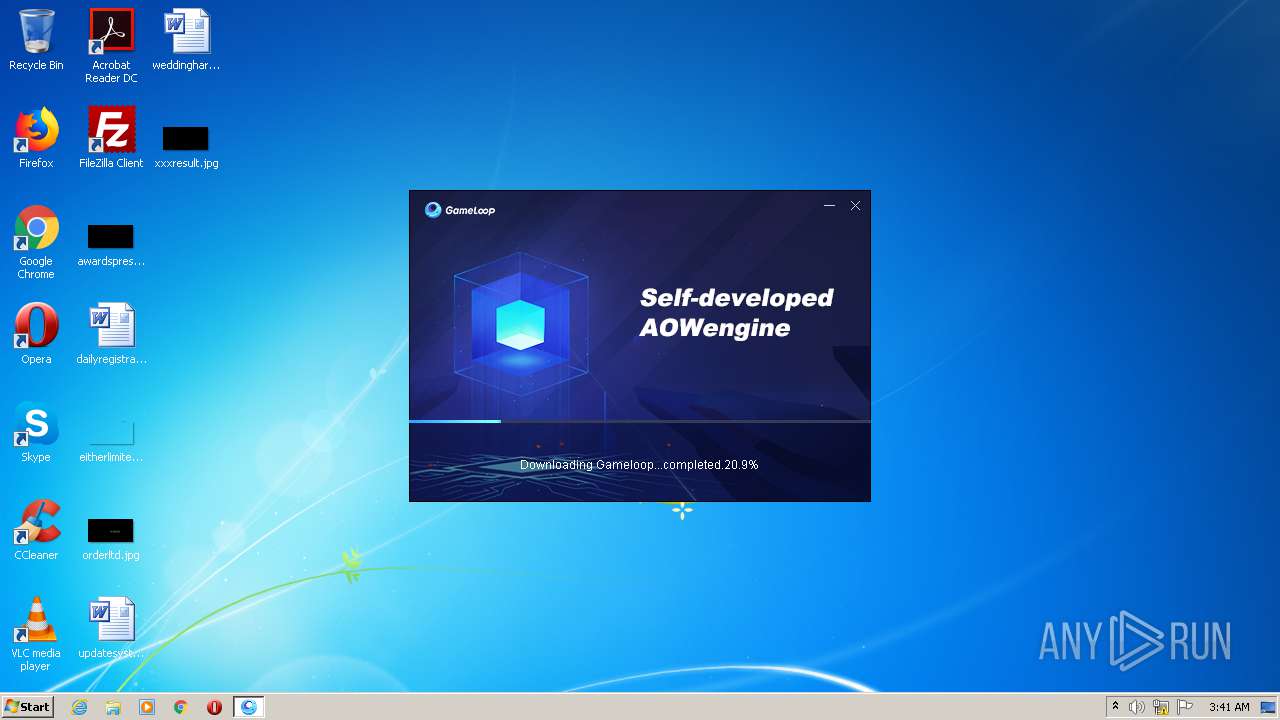Launch the CCleaner desktop shortcut
Screen dimensions: 1280x720
[x=36, y=530]
